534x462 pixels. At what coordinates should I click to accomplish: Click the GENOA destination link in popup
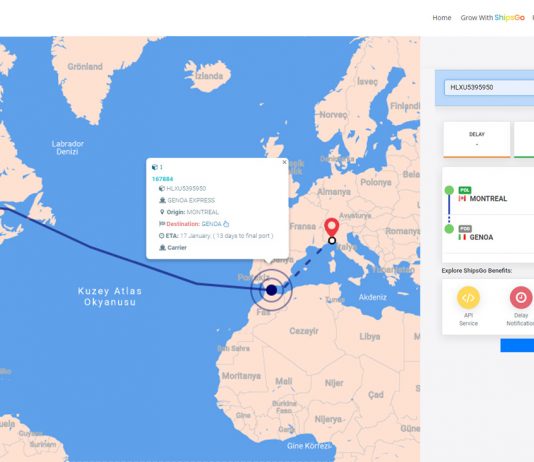[211, 224]
